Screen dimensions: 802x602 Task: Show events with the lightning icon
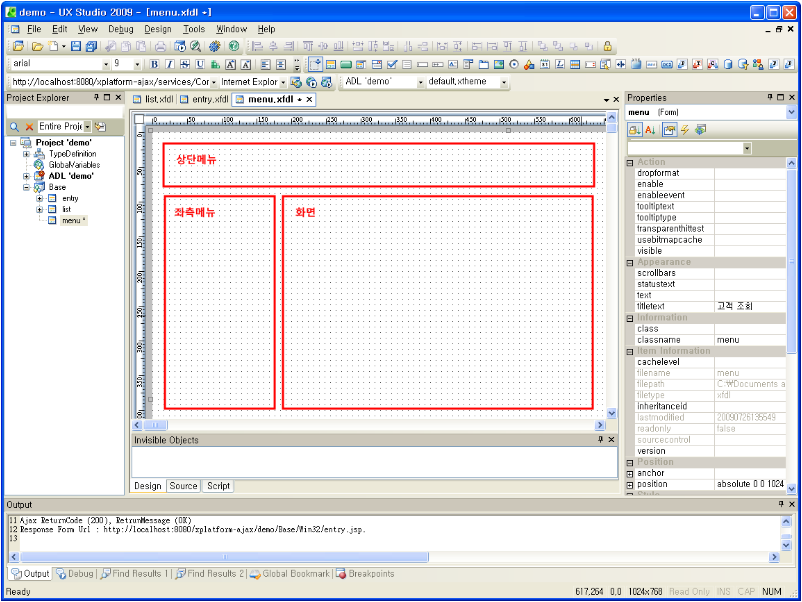point(684,130)
